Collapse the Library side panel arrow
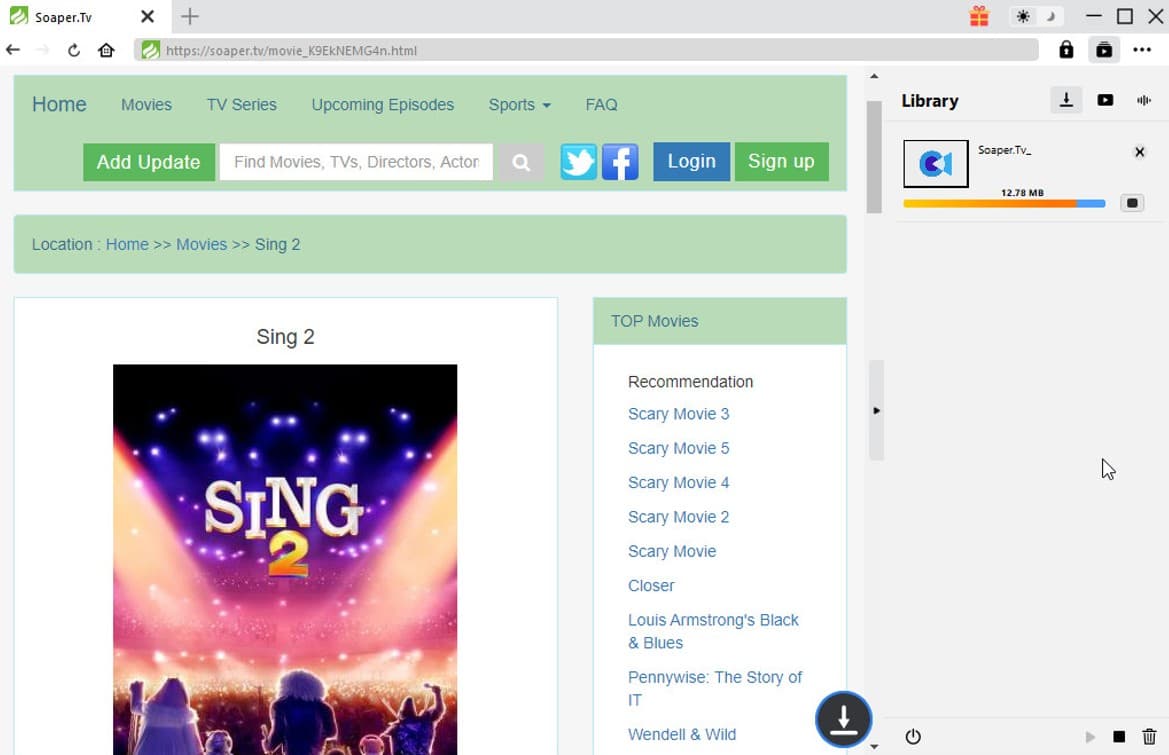The image size is (1169, 755). (x=876, y=411)
